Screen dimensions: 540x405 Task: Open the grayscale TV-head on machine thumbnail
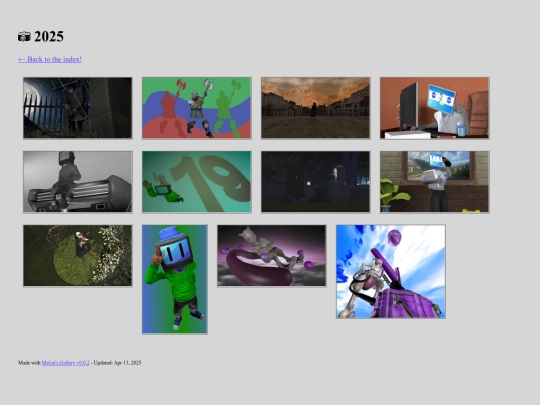pyautogui.click(x=77, y=182)
